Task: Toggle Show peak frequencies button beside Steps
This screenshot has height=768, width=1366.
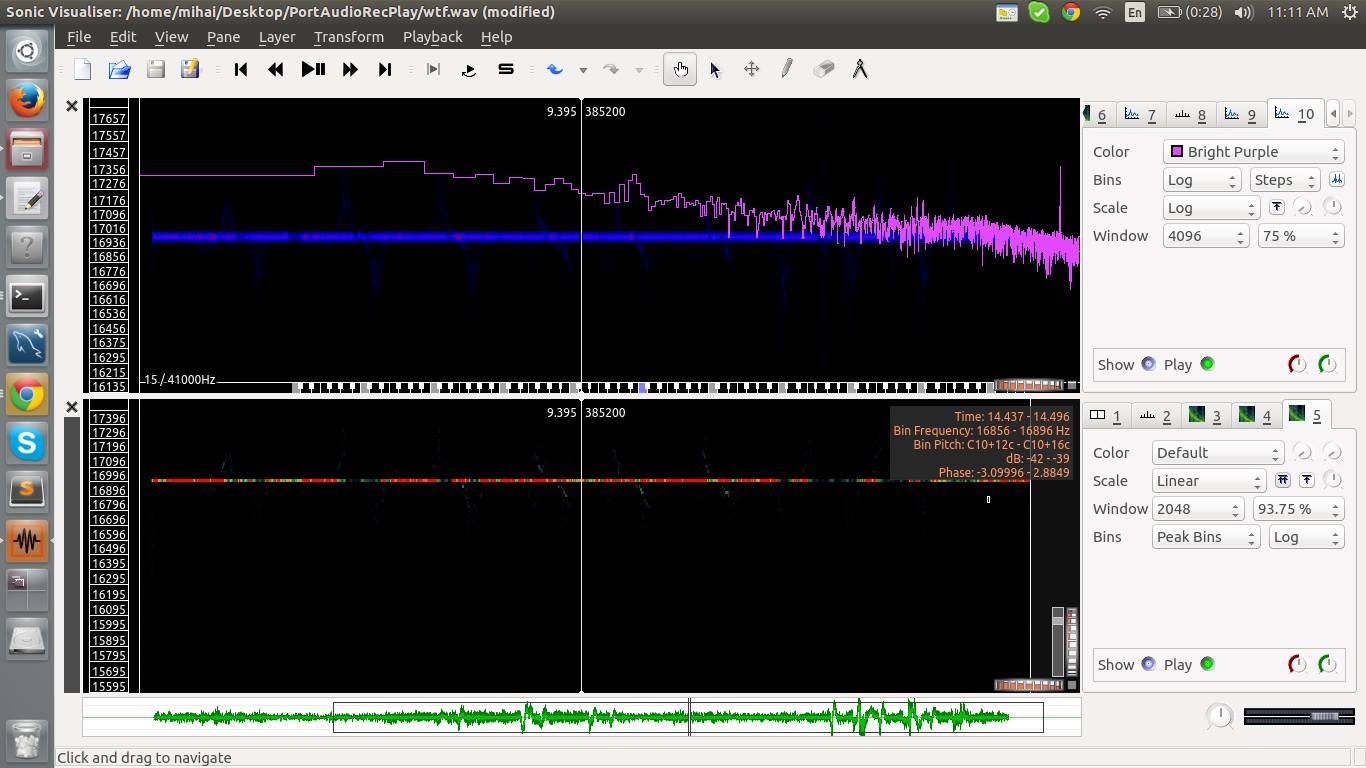Action: tap(1336, 180)
